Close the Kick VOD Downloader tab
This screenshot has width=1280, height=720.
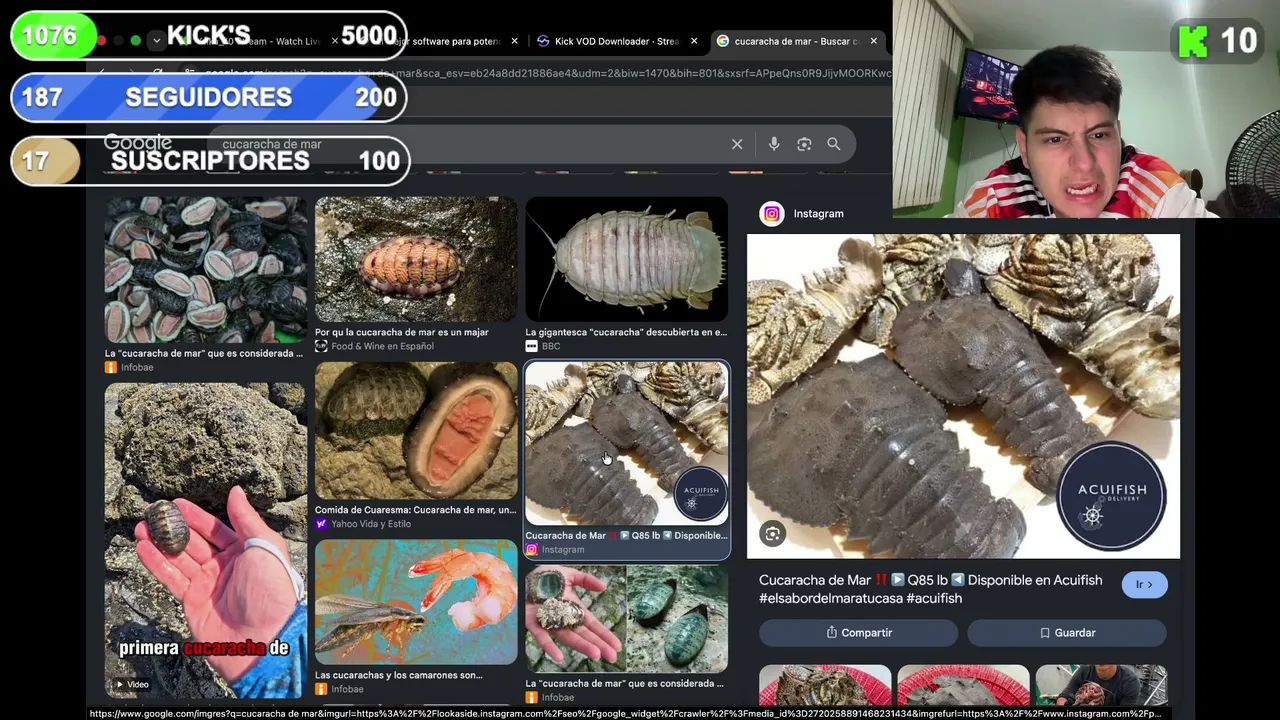(x=694, y=41)
